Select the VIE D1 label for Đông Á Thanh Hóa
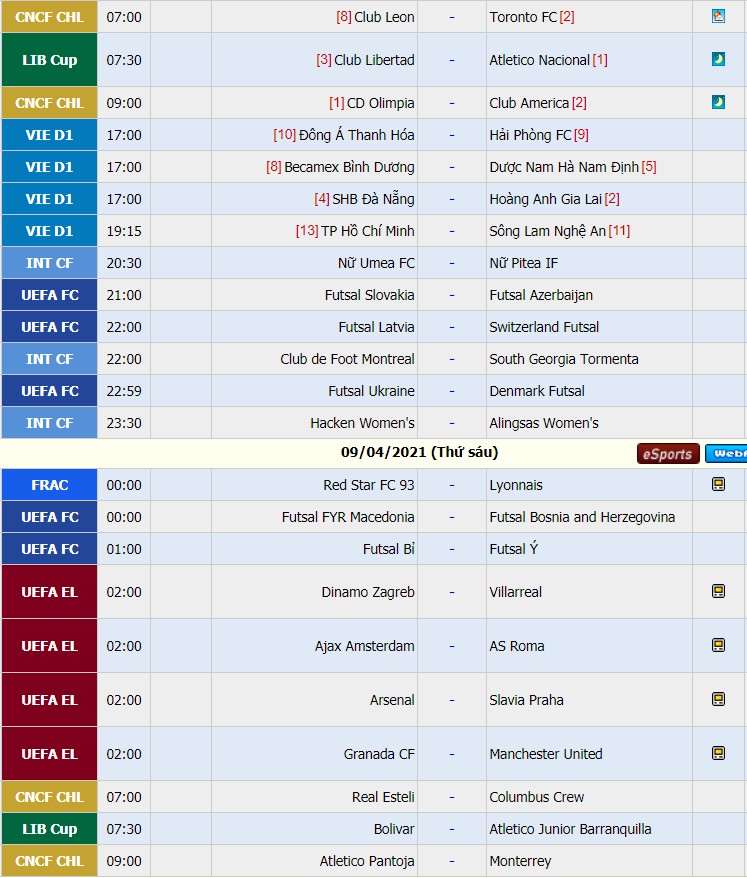747x878 pixels. tap(49, 135)
